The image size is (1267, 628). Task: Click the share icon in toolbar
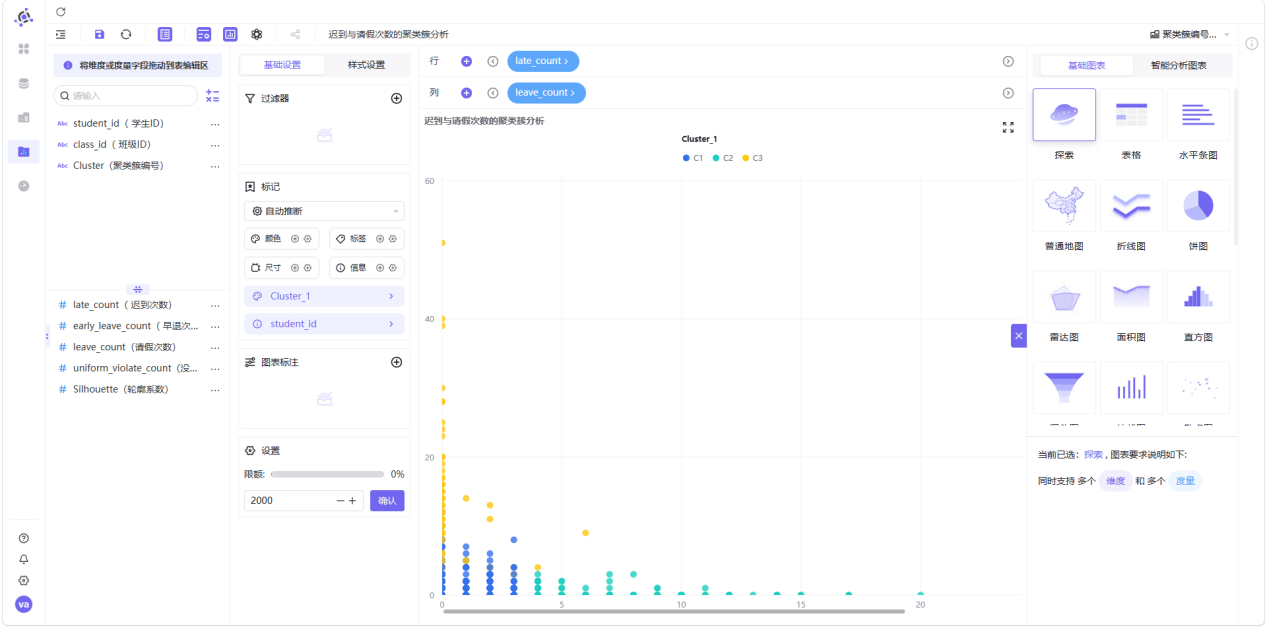click(295, 34)
